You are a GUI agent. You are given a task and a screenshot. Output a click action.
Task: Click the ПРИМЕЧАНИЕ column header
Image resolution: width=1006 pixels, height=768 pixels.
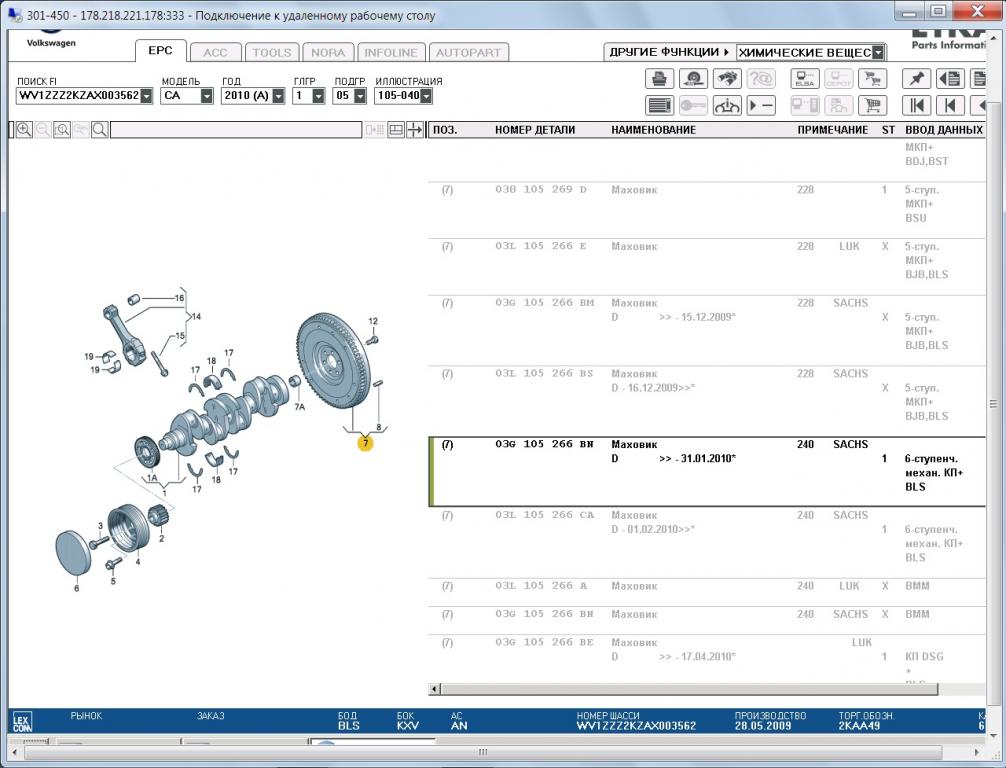[832, 130]
